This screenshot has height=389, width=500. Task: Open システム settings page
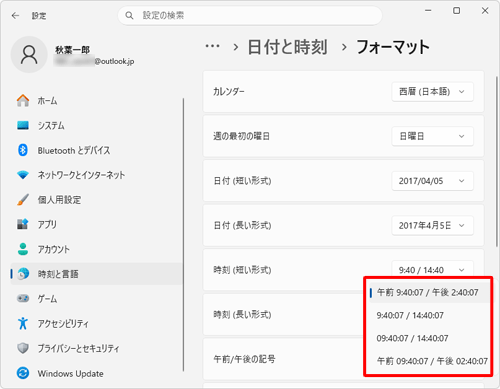(97, 125)
